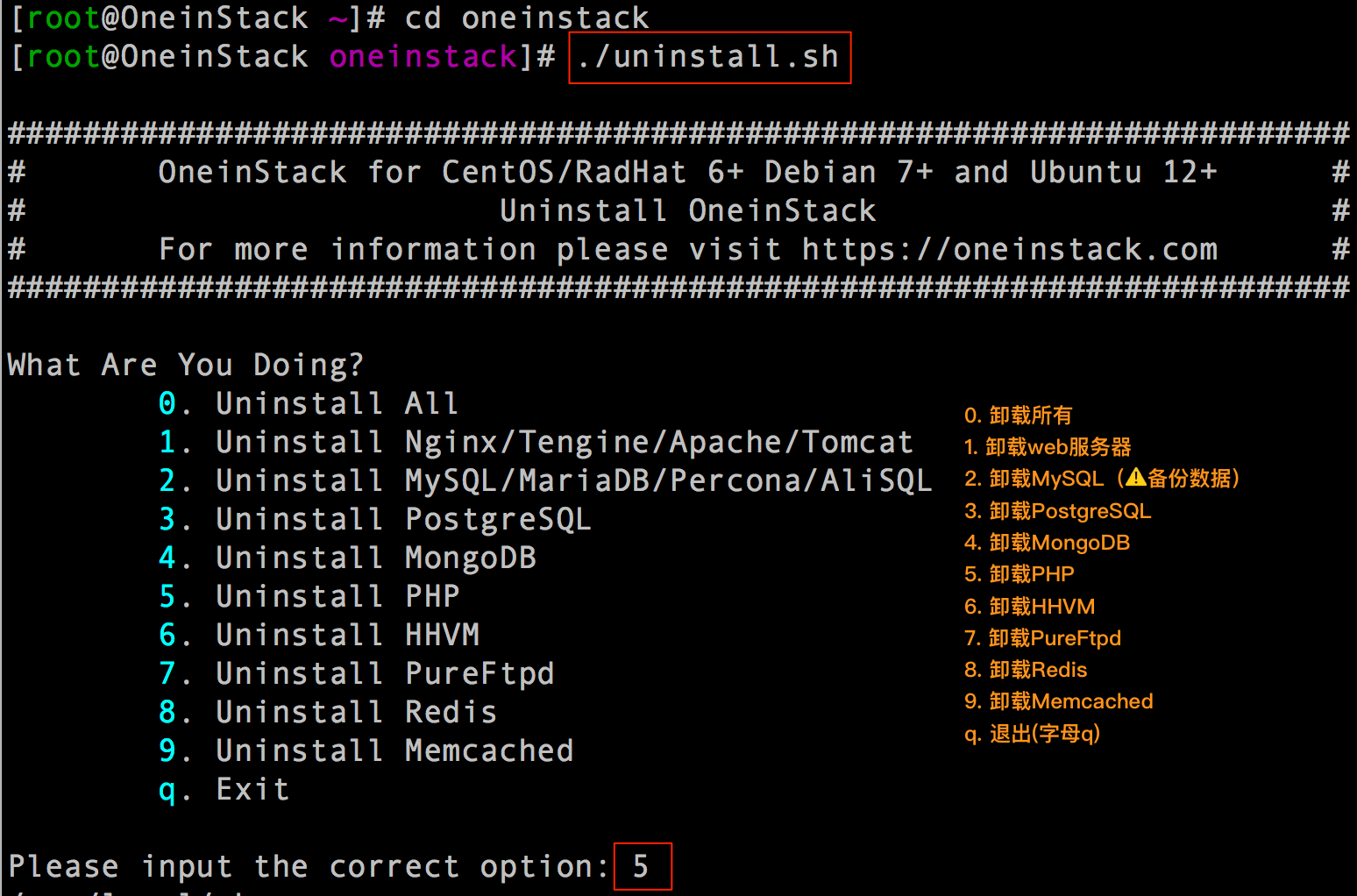Select the 'Uninstall Memcached' line

click(366, 751)
